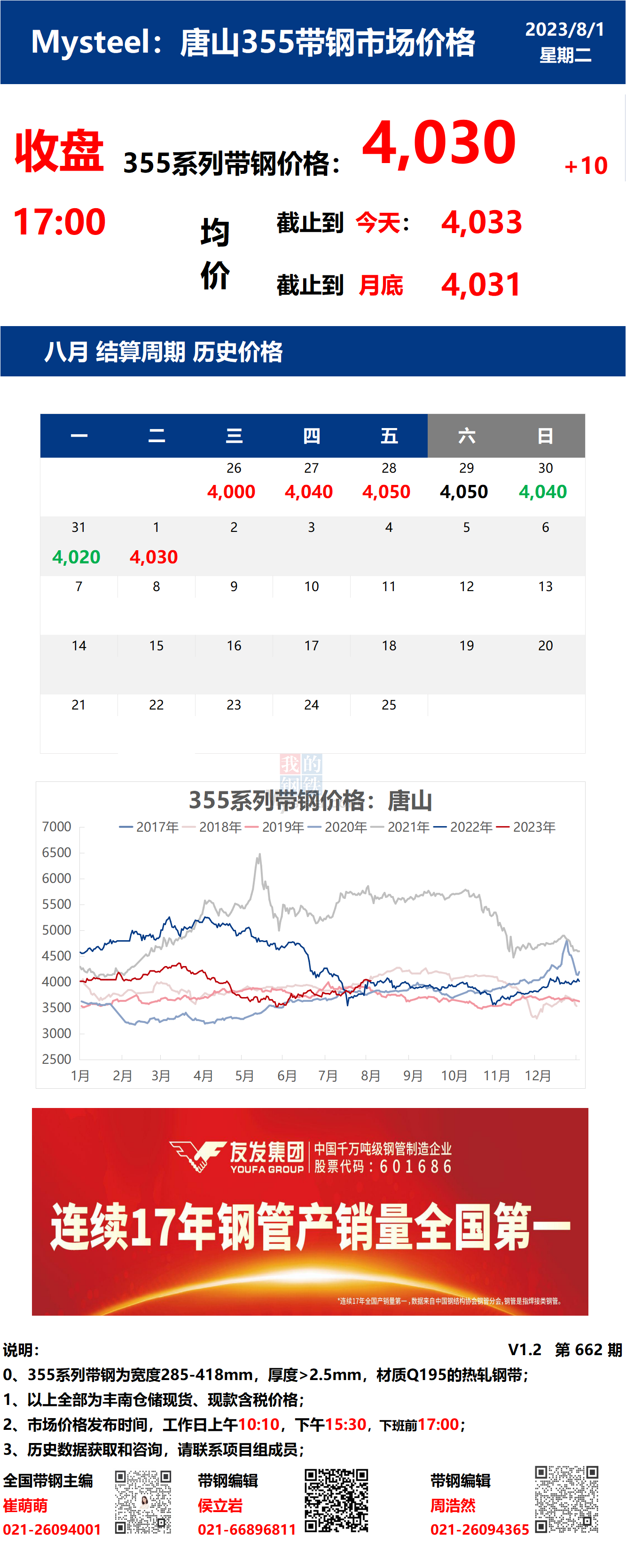Select the 三 weekday column header
Screen dimensions: 626x1568
tap(234, 436)
